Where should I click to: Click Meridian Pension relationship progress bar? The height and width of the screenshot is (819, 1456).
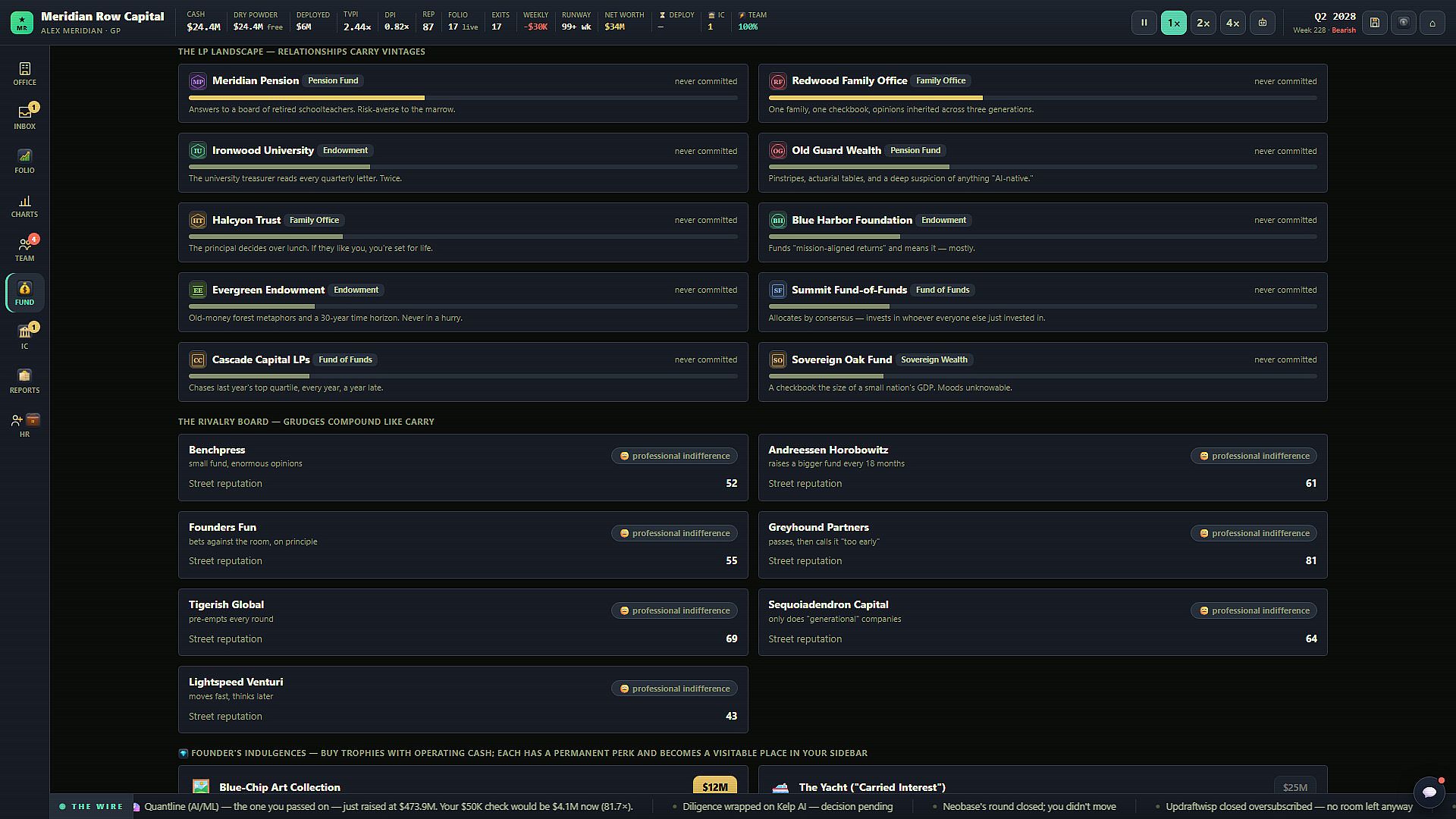pyautogui.click(x=463, y=98)
